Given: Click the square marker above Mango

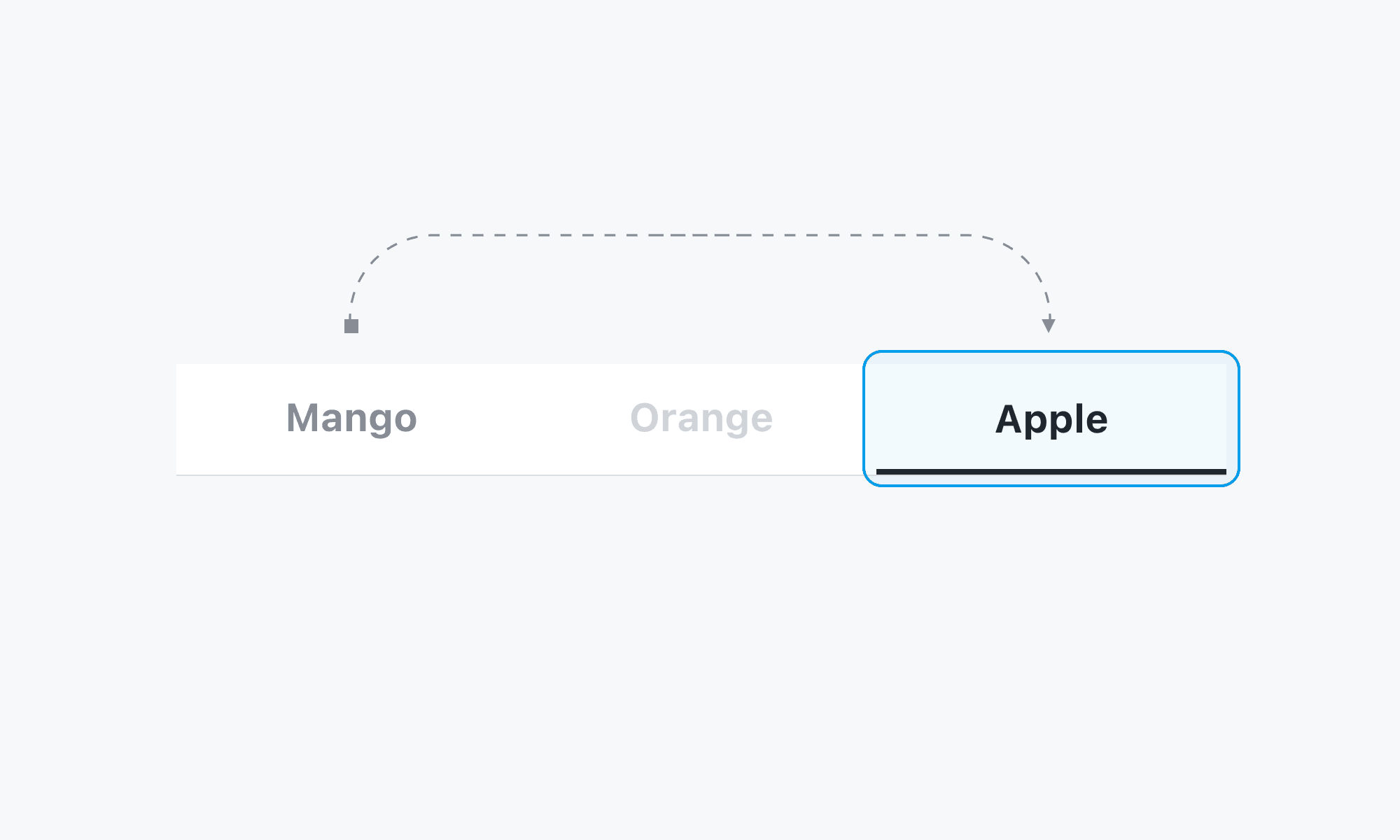Looking at the screenshot, I should pos(351,326).
